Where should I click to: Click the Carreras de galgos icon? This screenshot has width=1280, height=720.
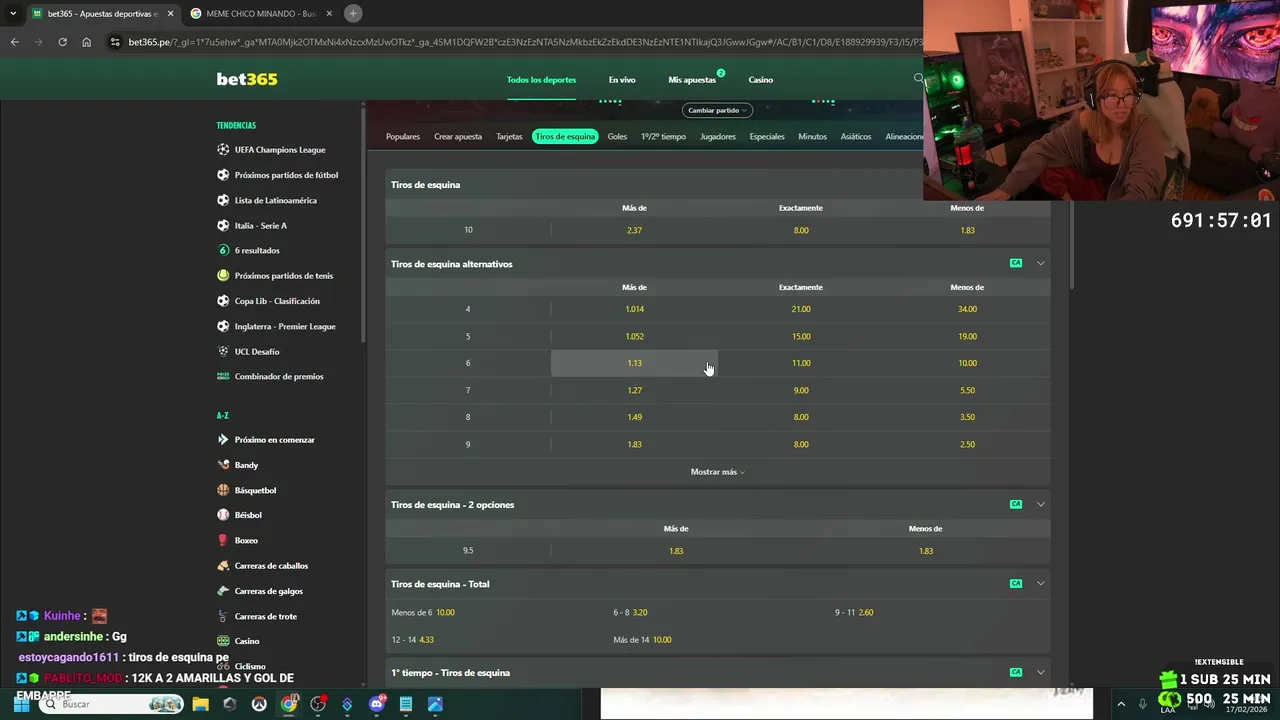coord(223,591)
